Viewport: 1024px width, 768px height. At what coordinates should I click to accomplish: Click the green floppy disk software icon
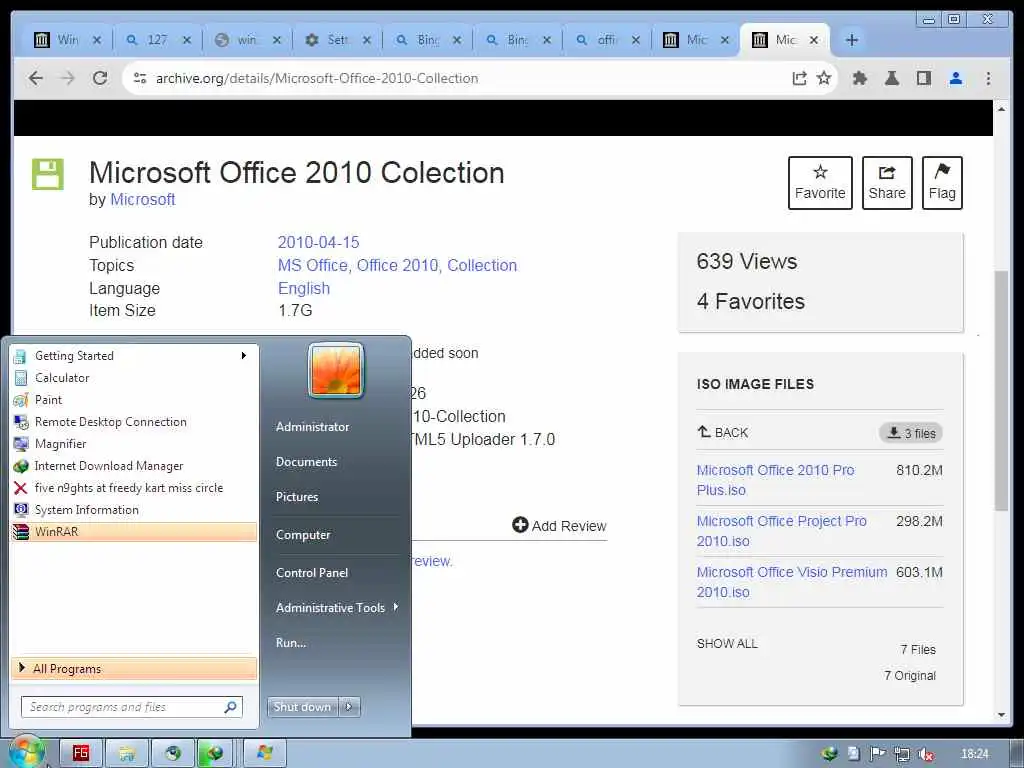[48, 174]
